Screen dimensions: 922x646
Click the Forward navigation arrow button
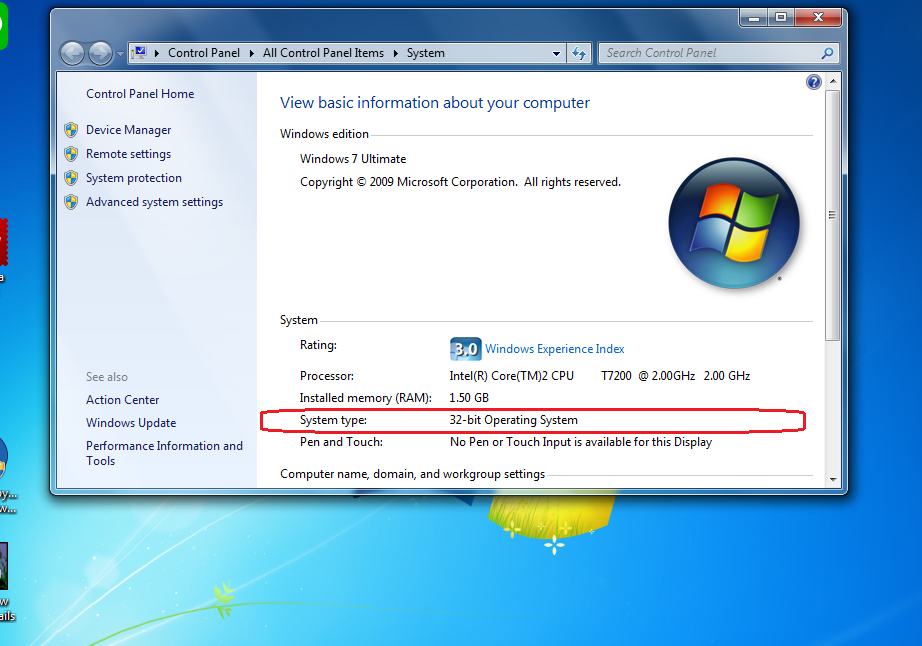pos(100,53)
